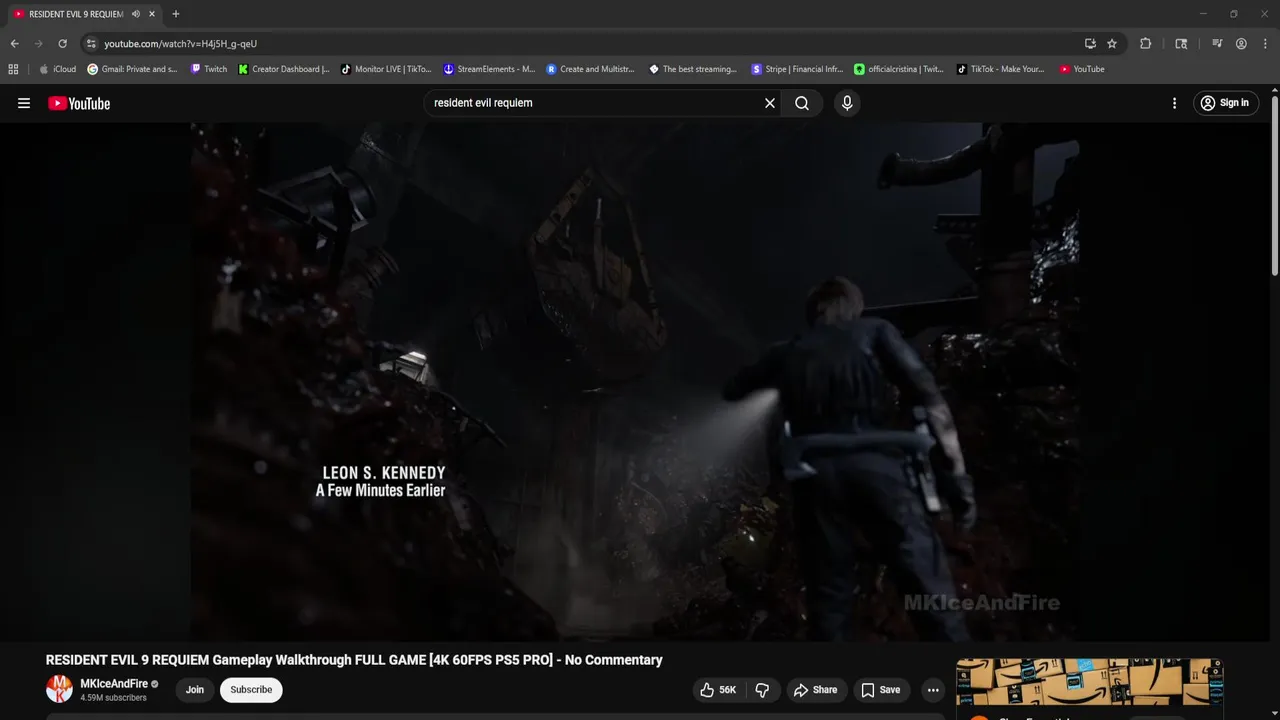Open the iCloud bookmark
The width and height of the screenshot is (1280, 720).
pyautogui.click(x=57, y=69)
